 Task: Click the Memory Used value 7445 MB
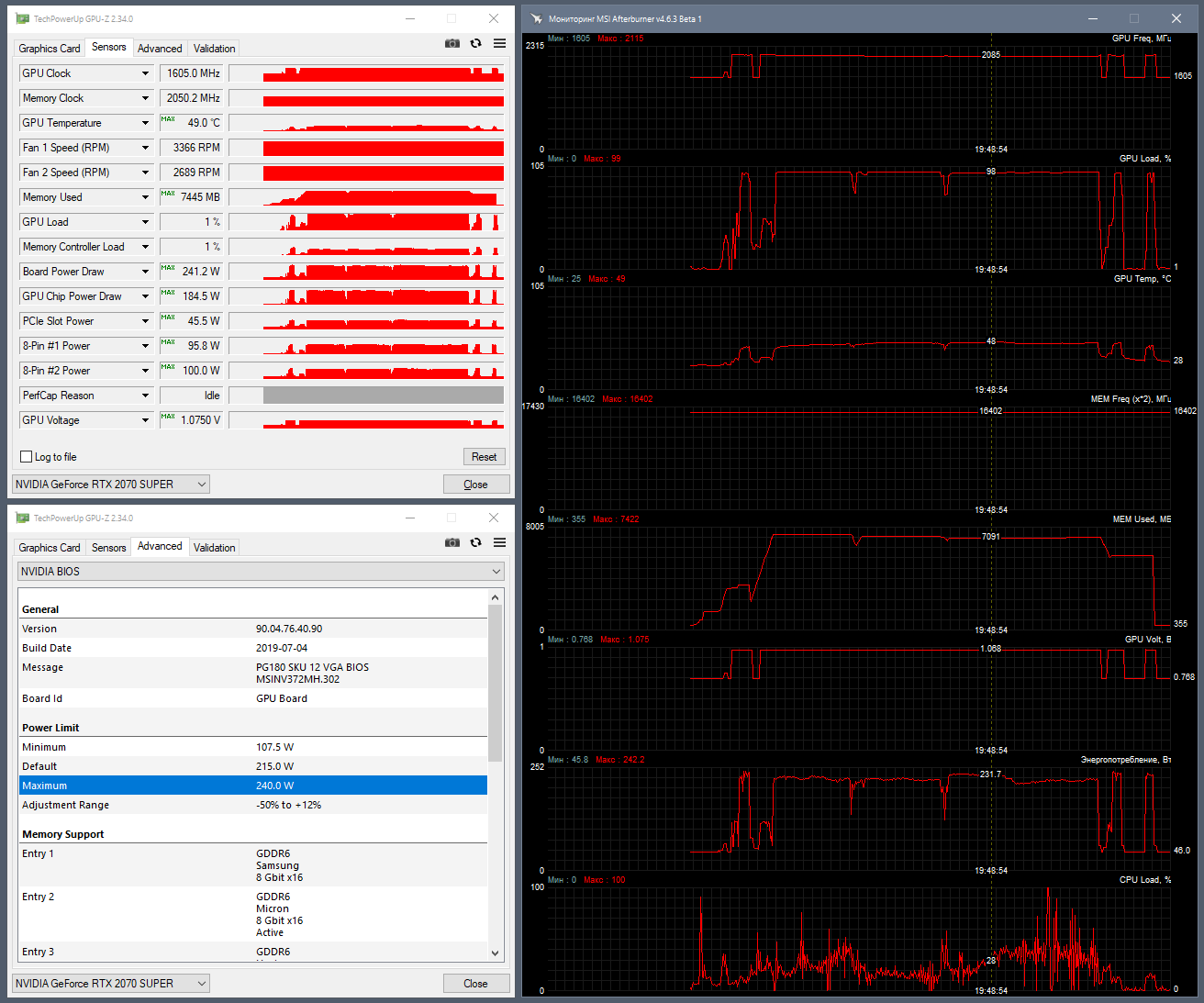(x=191, y=197)
